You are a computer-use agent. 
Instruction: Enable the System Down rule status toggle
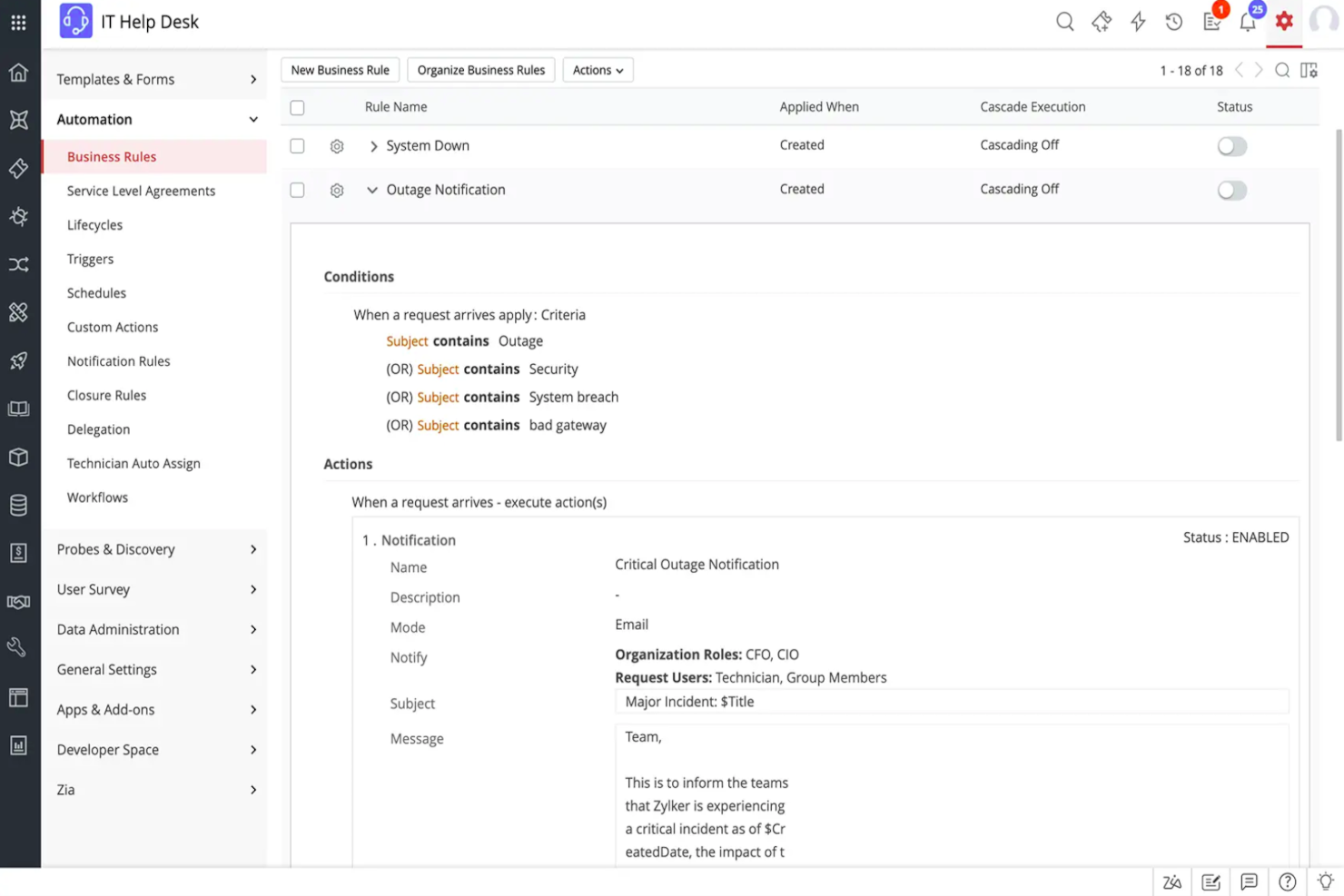tap(1231, 146)
